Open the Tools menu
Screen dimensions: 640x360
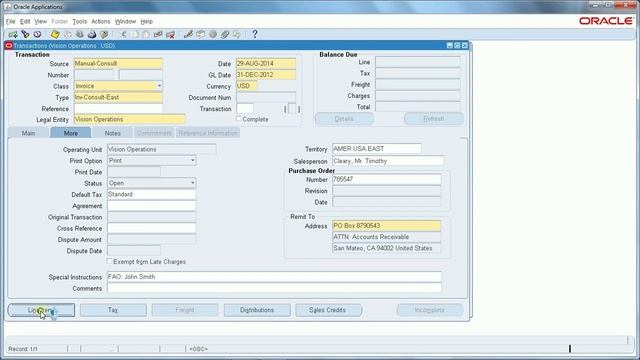point(80,21)
